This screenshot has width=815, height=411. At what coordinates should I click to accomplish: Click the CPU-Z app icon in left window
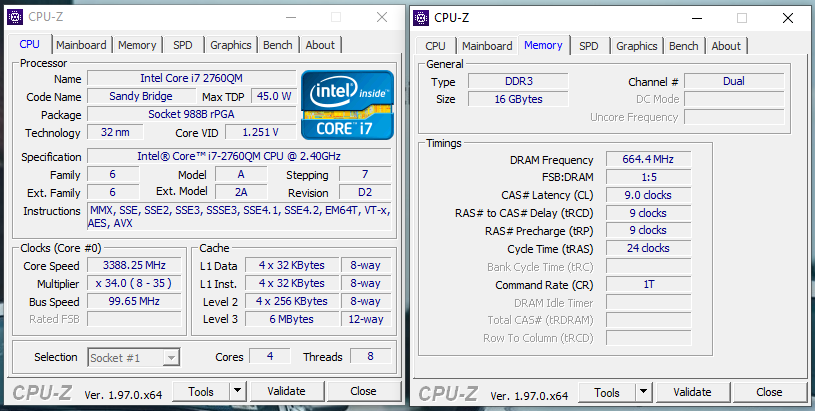tap(15, 17)
